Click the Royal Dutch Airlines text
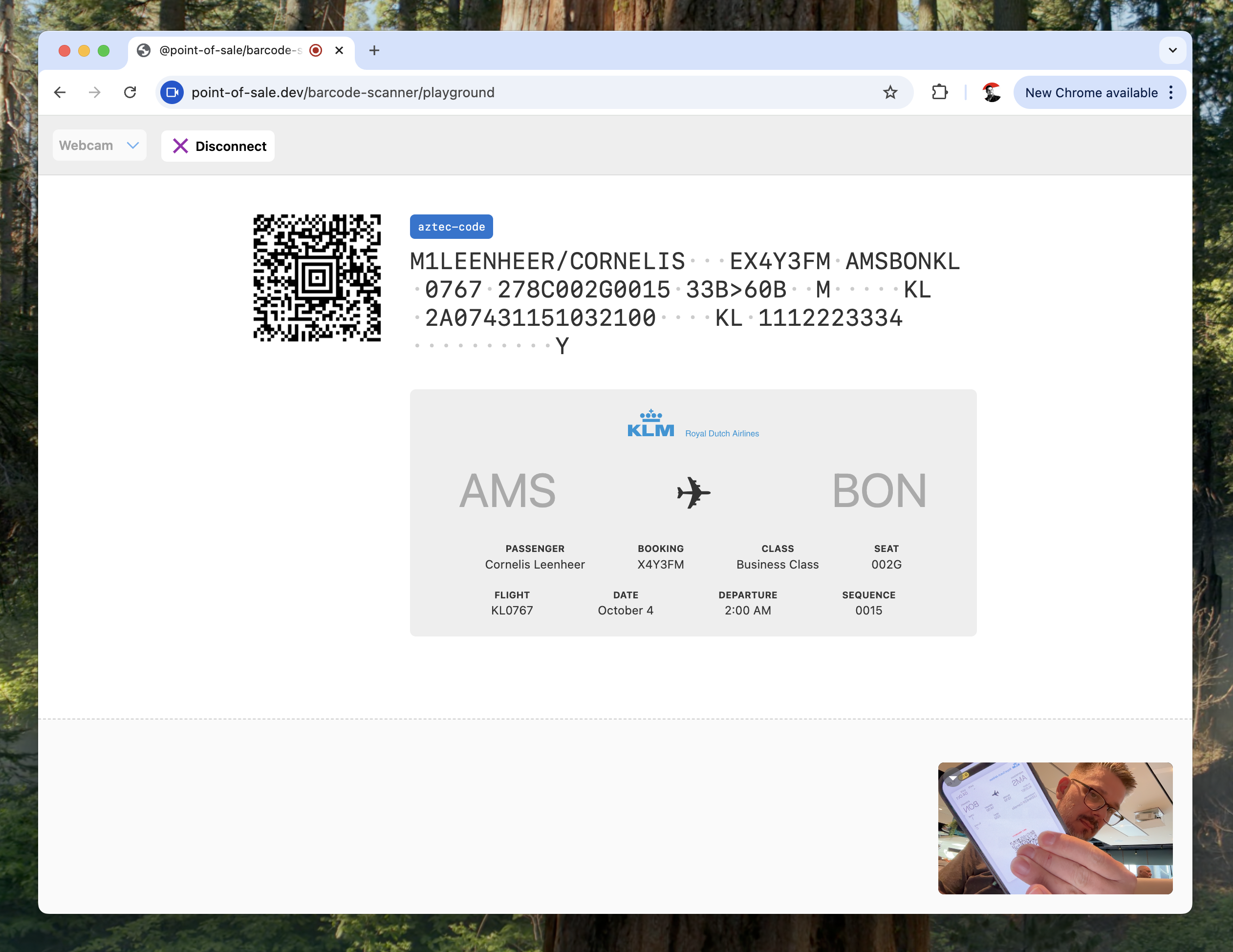Screen dimensions: 1233x952 (721, 433)
